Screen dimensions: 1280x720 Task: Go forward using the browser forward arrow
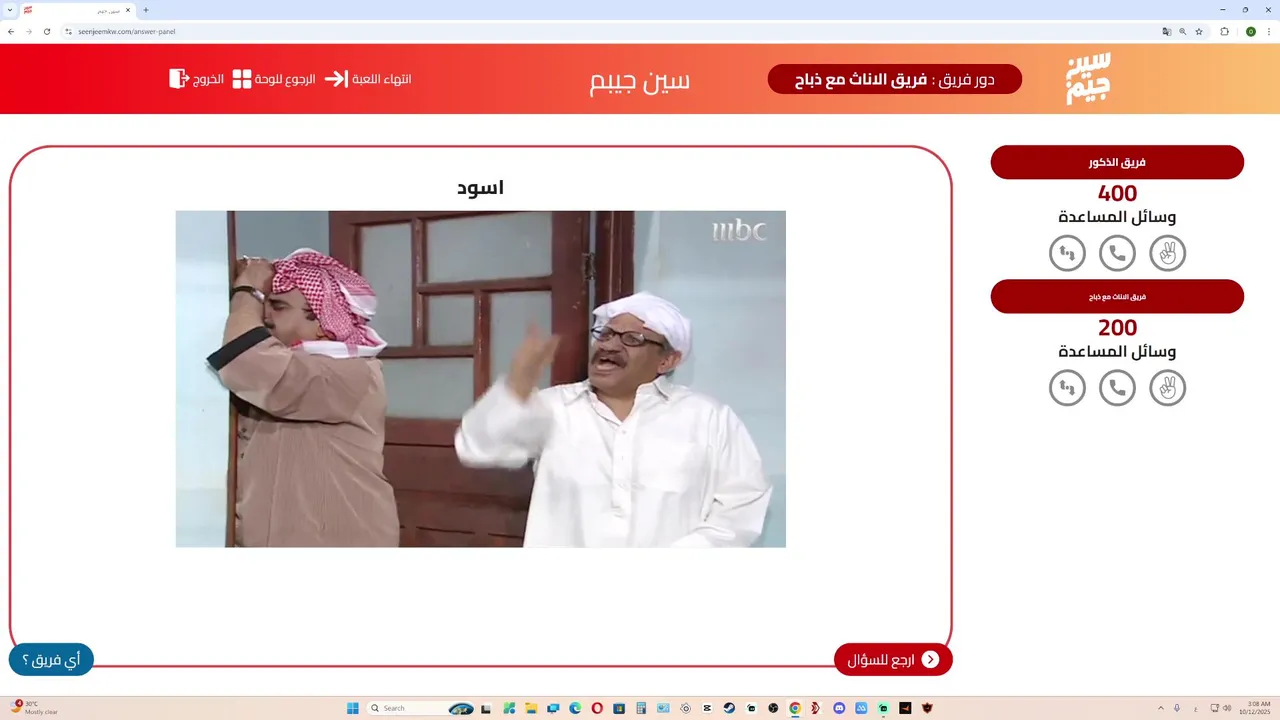(x=28, y=31)
